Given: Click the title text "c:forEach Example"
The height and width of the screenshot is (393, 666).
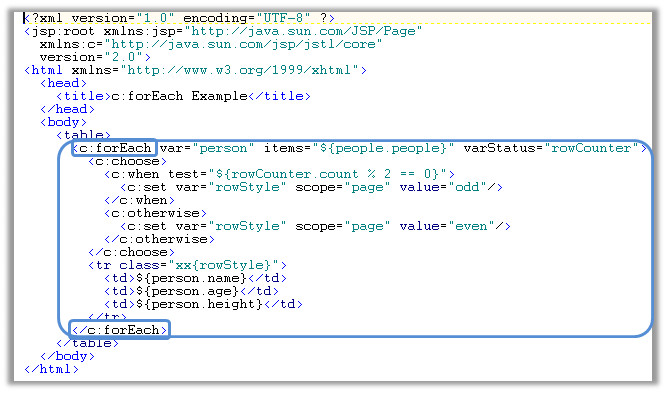Looking at the screenshot, I should (179, 96).
